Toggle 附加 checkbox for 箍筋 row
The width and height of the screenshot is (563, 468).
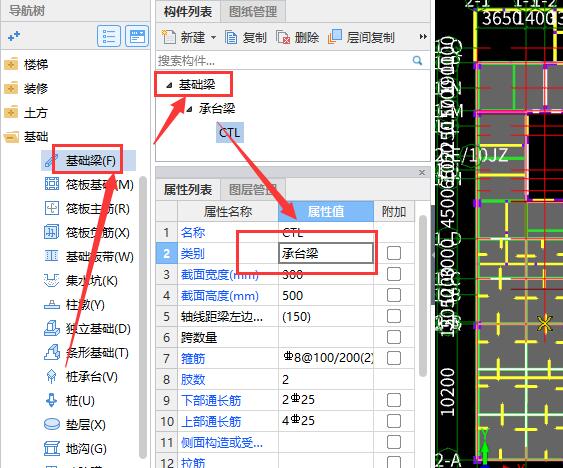click(x=394, y=358)
